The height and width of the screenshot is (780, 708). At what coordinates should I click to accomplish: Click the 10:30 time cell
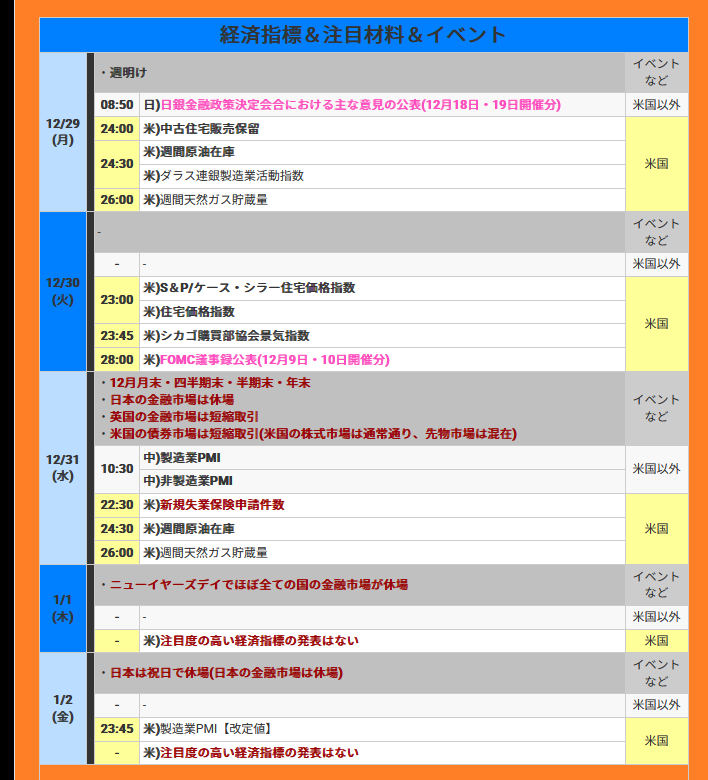click(x=117, y=469)
